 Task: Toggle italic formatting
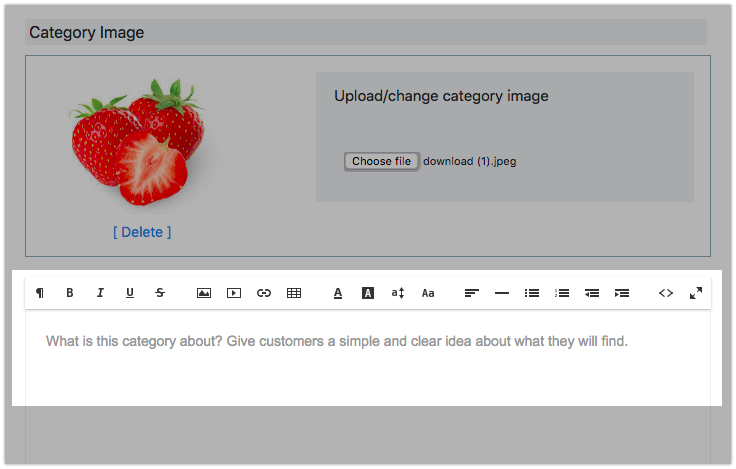coord(100,293)
